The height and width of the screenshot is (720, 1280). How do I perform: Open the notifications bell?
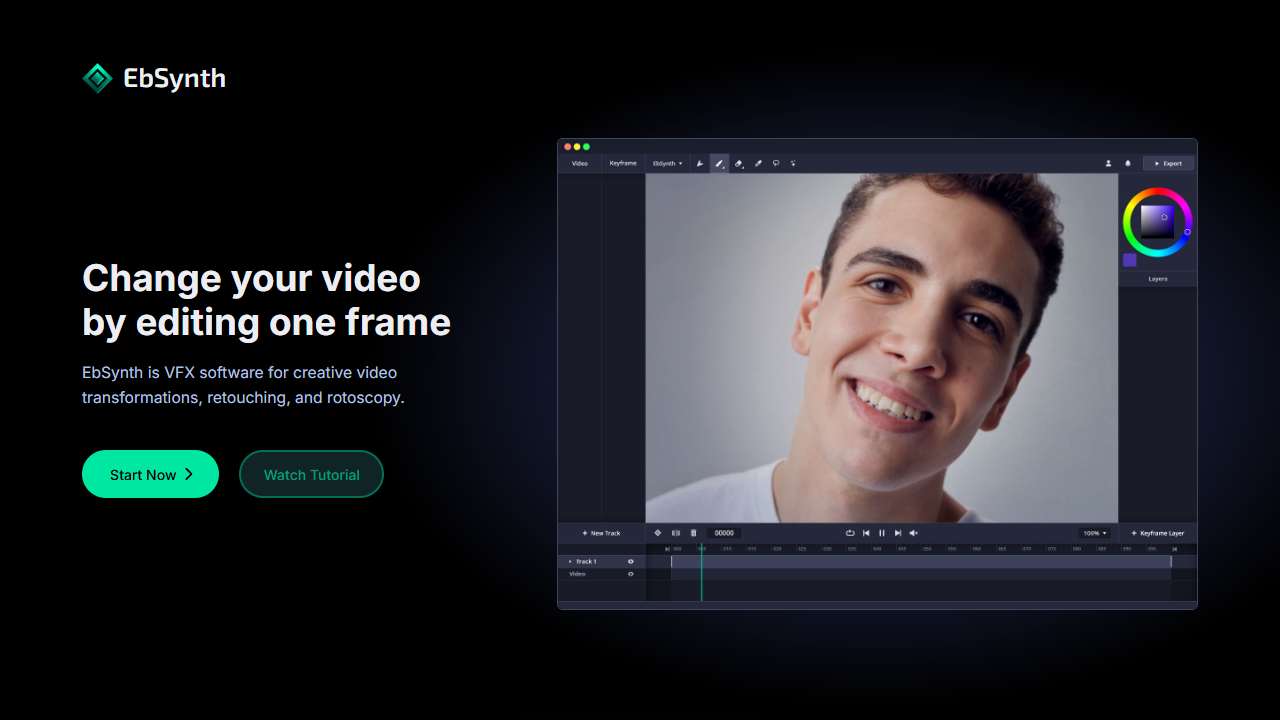pyautogui.click(x=1128, y=163)
